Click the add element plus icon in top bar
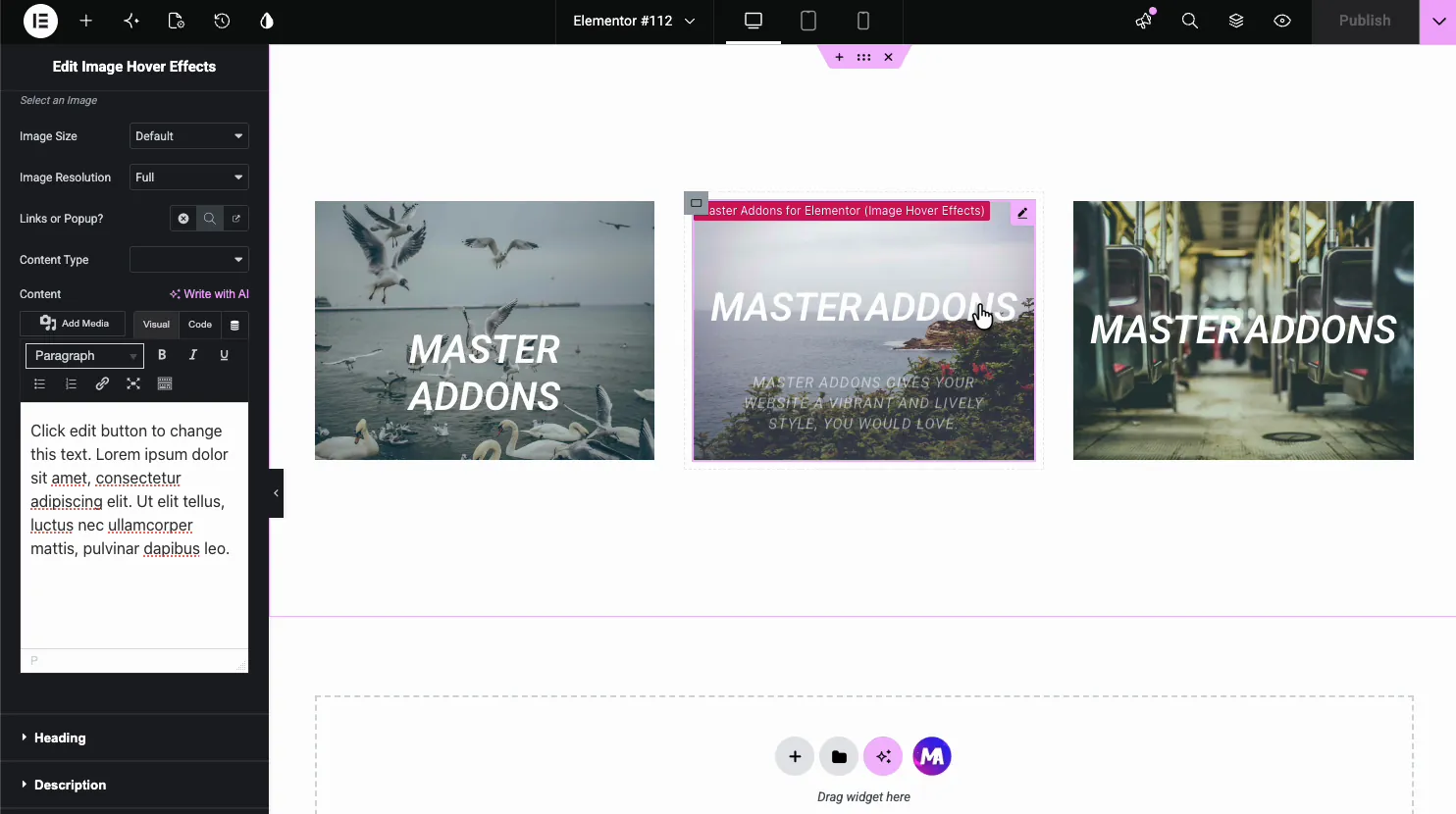The width and height of the screenshot is (1456, 814). tap(86, 21)
